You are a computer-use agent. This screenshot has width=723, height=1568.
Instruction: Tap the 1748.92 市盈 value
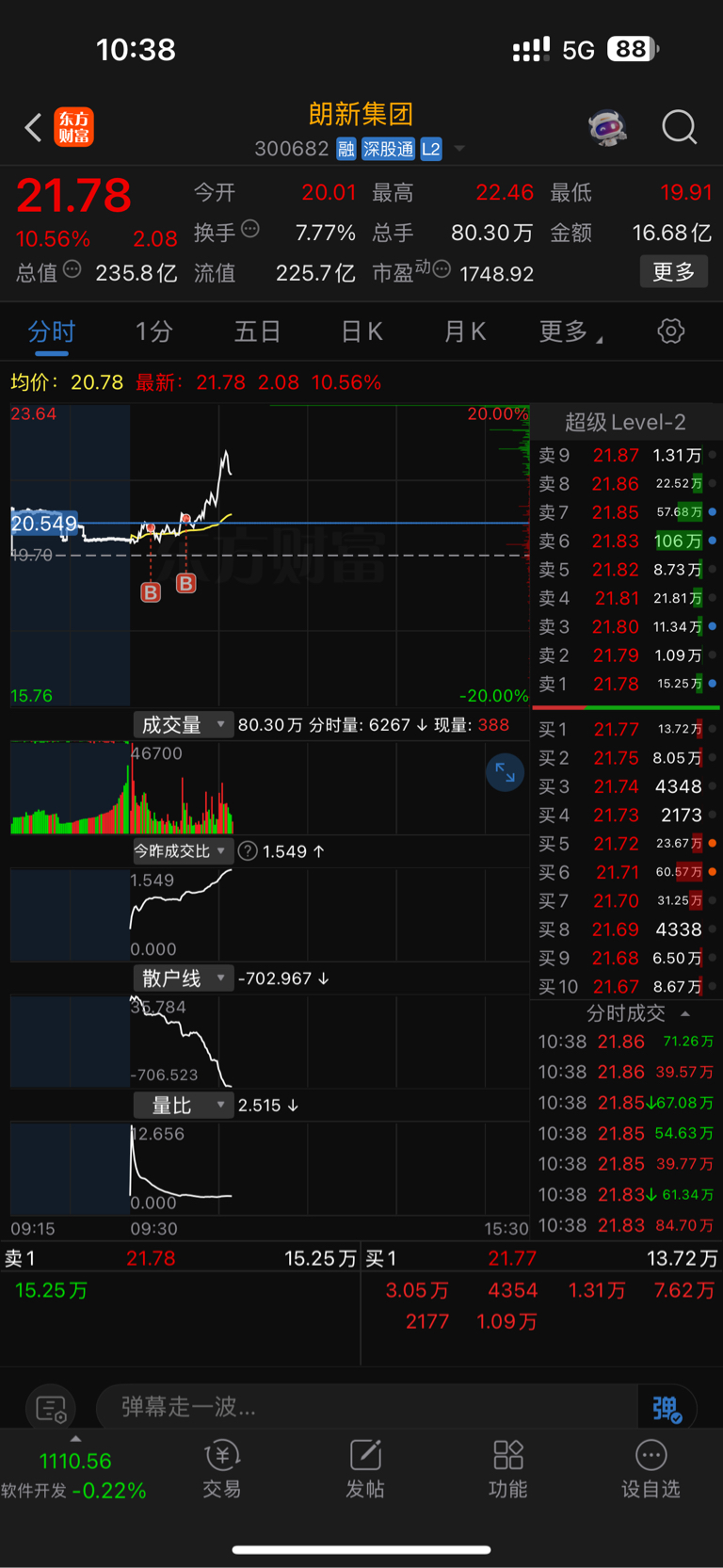click(497, 274)
